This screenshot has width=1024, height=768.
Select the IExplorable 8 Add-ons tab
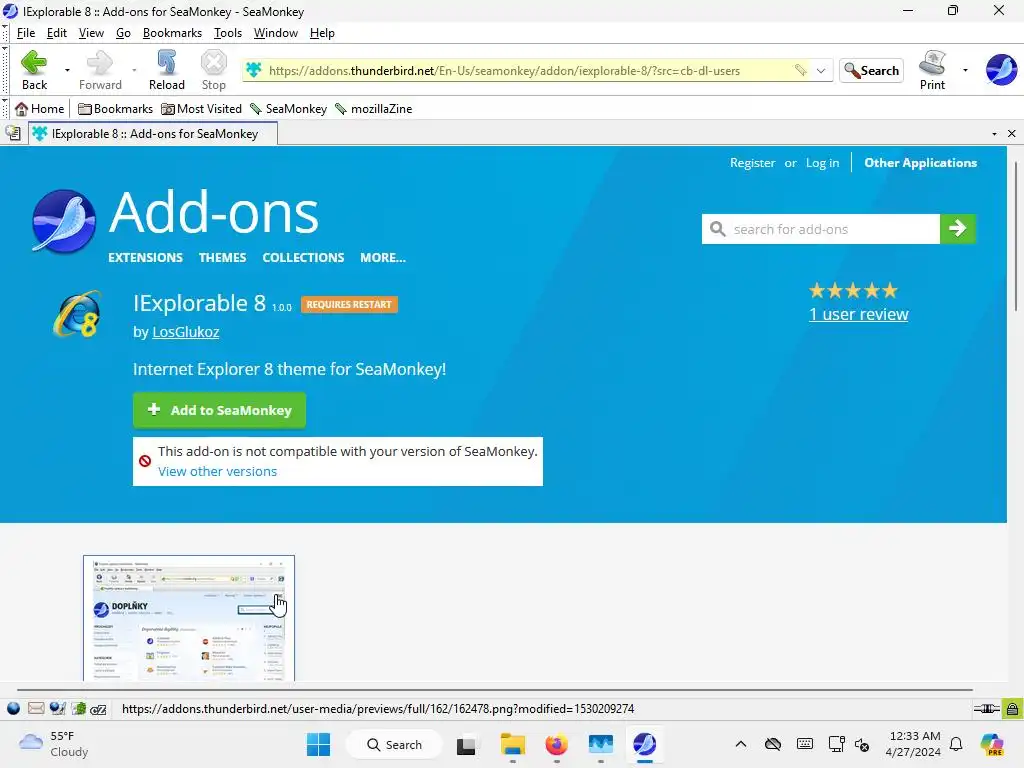click(x=153, y=133)
